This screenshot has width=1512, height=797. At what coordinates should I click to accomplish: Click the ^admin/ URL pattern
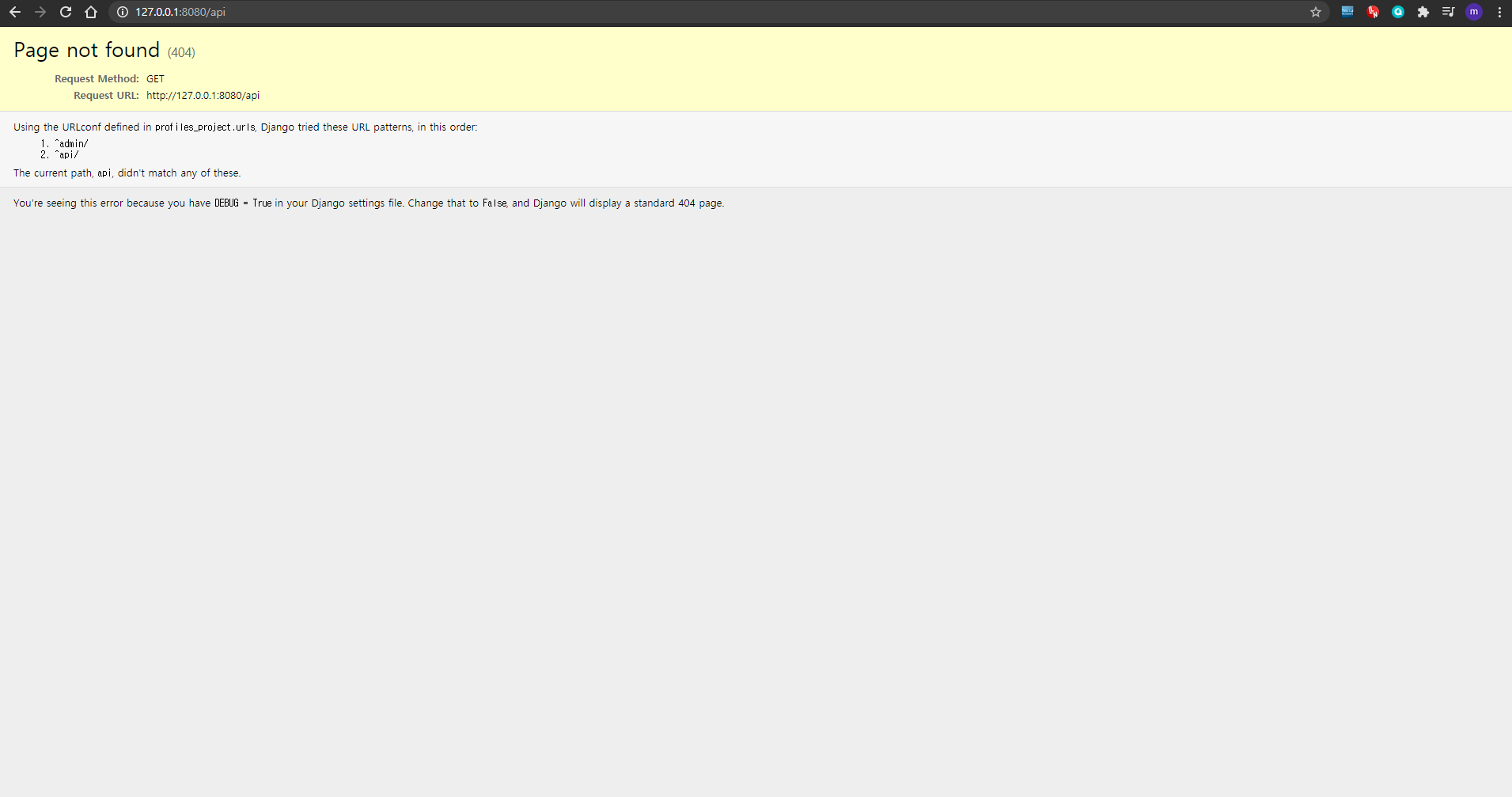pyautogui.click(x=71, y=144)
